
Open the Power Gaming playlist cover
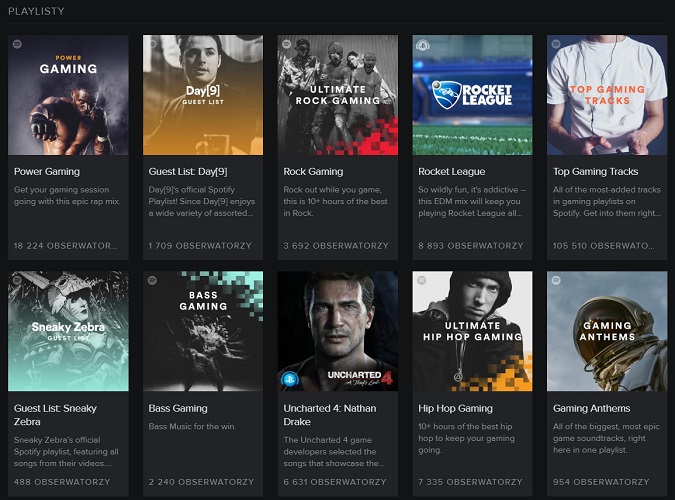[68, 95]
